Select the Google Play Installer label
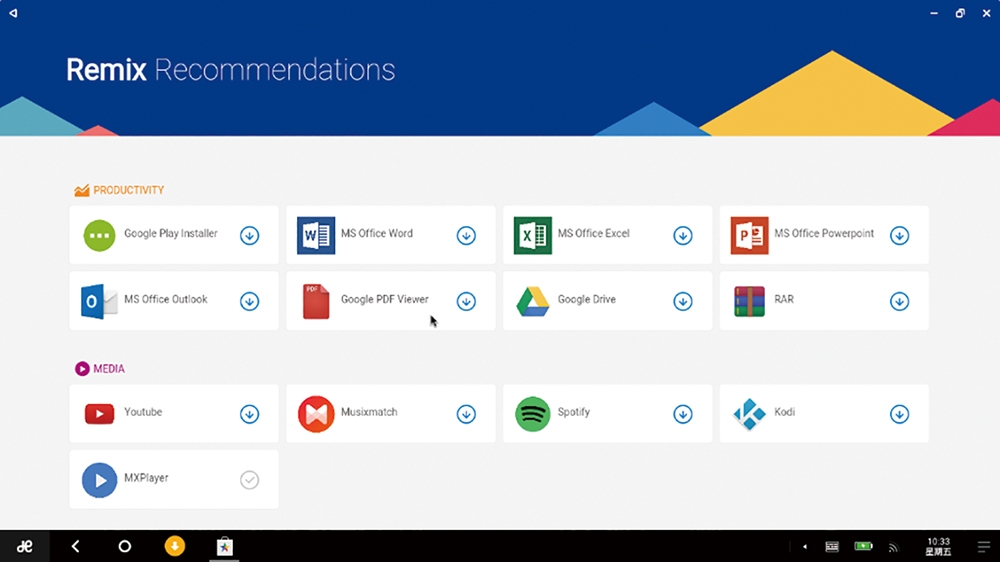The image size is (1000, 562). tap(171, 233)
